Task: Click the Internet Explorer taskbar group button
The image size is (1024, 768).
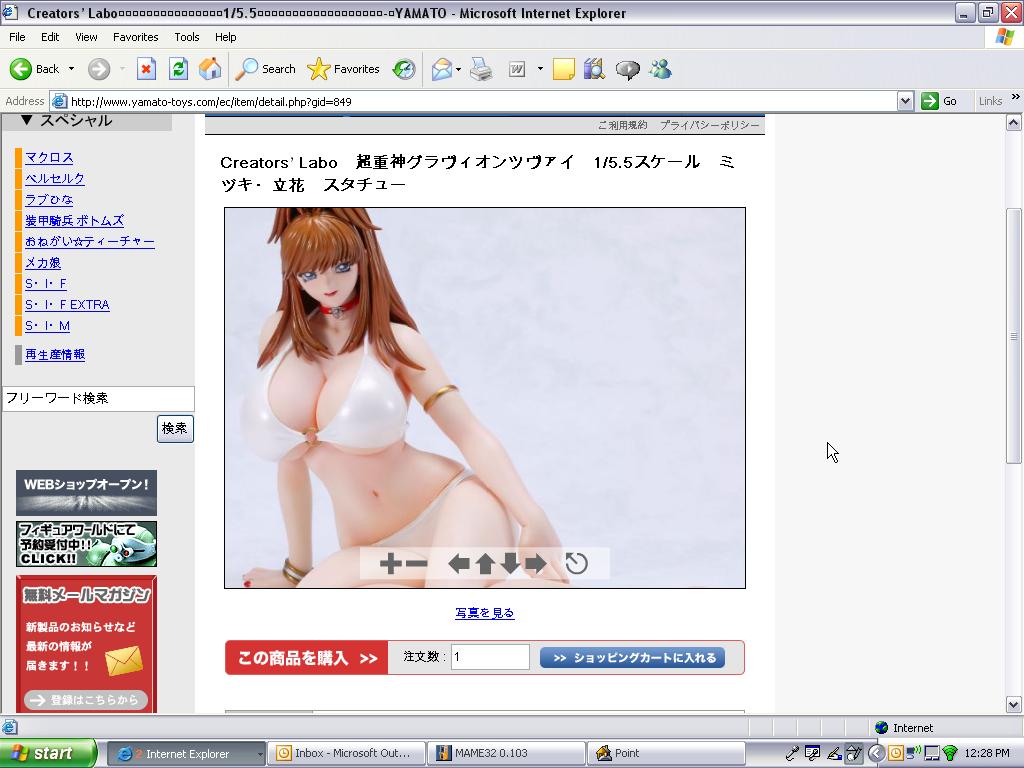Action: [187, 754]
